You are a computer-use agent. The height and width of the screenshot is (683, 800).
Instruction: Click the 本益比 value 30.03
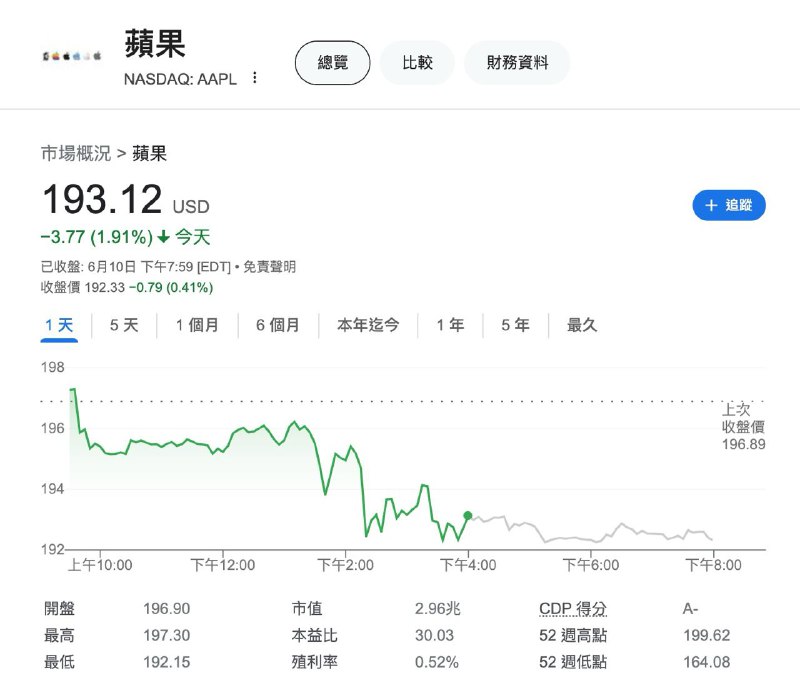(x=434, y=636)
